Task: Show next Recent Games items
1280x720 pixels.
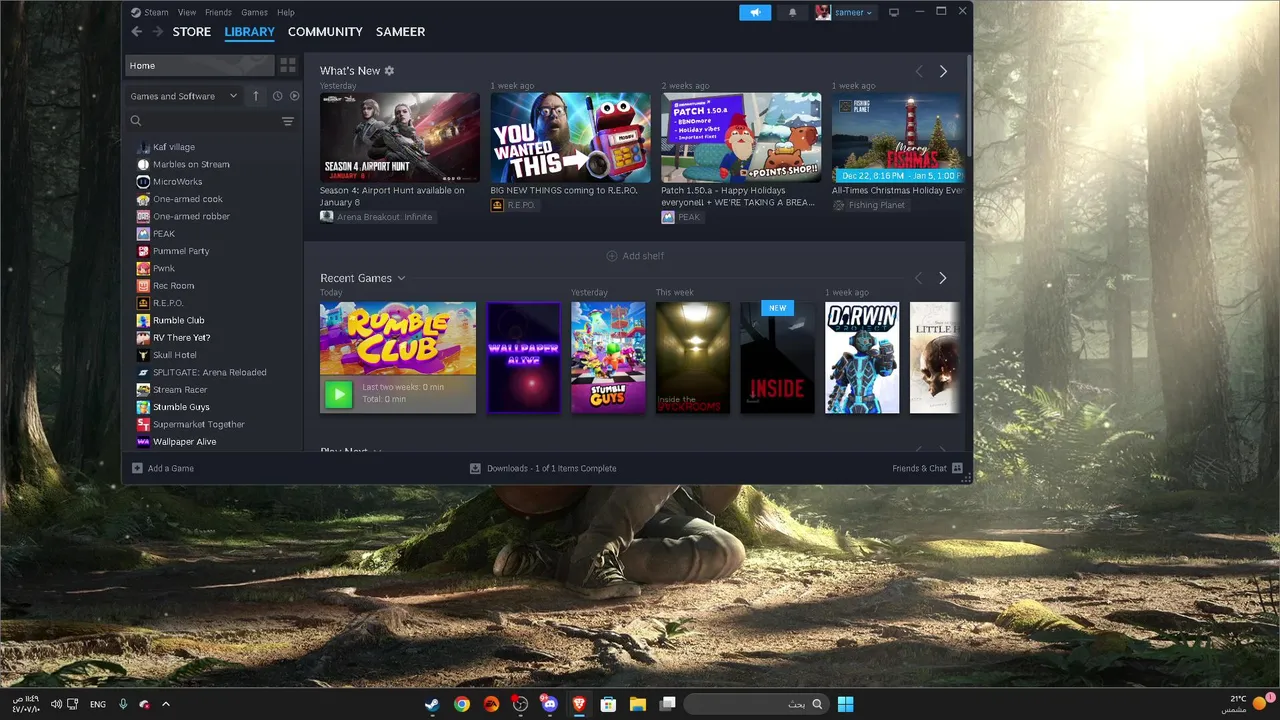Action: click(x=943, y=278)
